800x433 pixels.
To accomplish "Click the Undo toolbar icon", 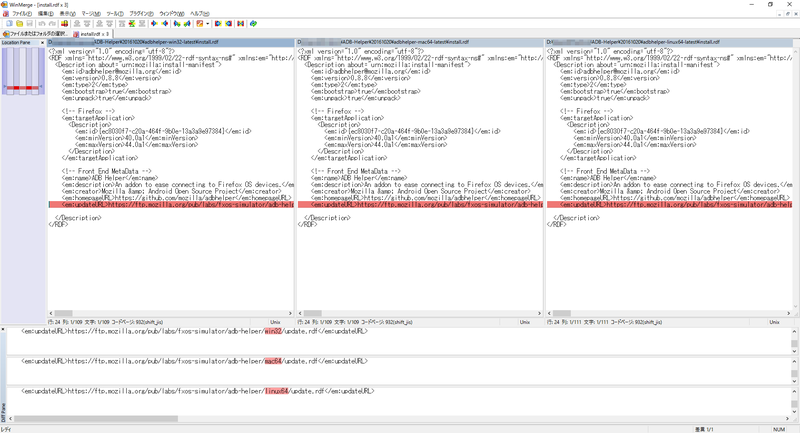I will click(42, 23).
